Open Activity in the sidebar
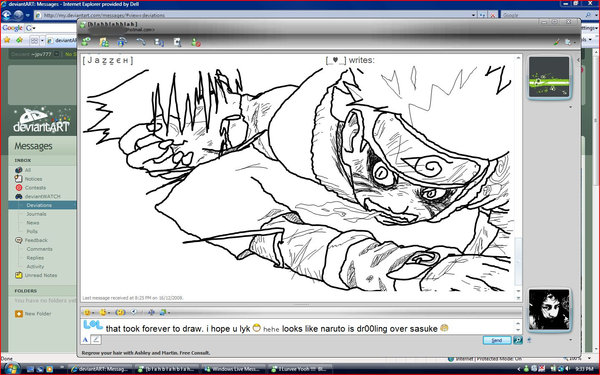The width and height of the screenshot is (600, 375). [35, 266]
